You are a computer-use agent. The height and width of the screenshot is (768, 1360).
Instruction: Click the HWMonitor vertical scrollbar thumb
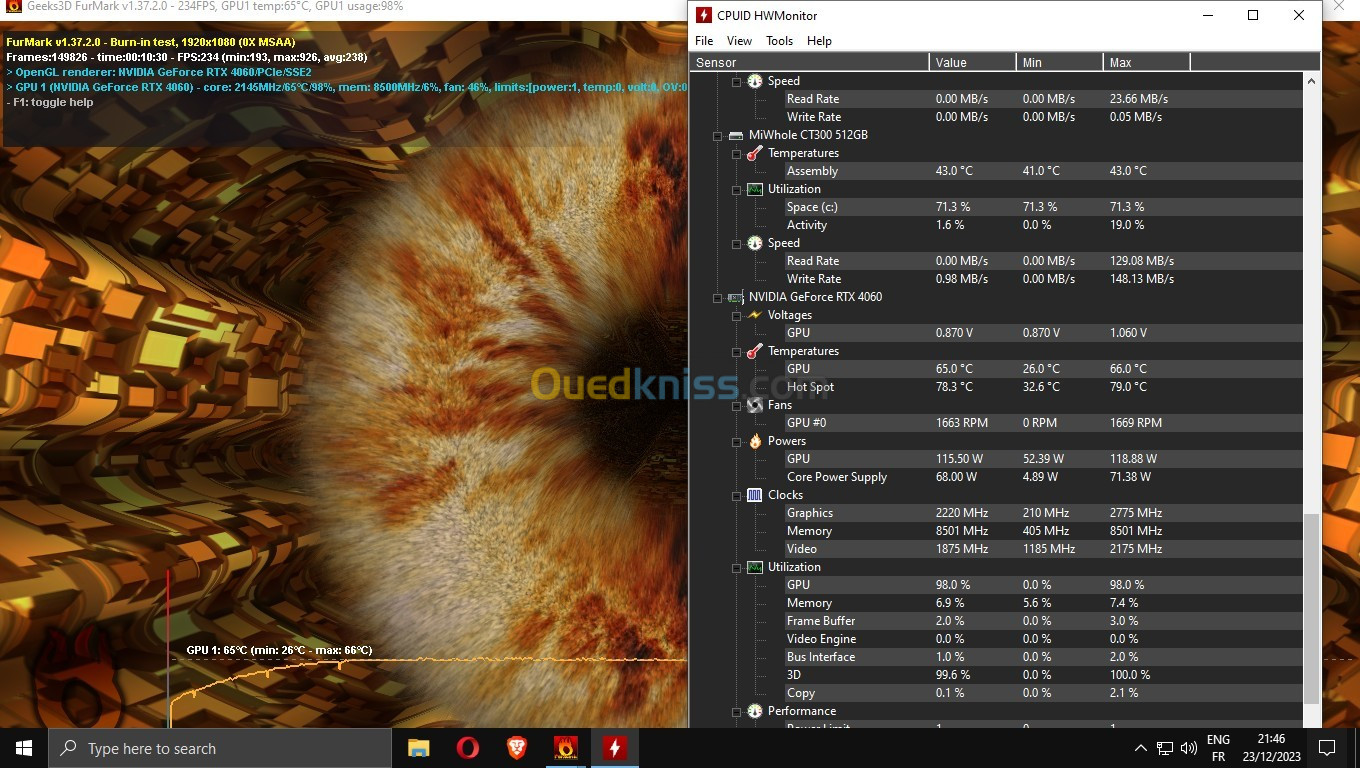(x=1312, y=609)
